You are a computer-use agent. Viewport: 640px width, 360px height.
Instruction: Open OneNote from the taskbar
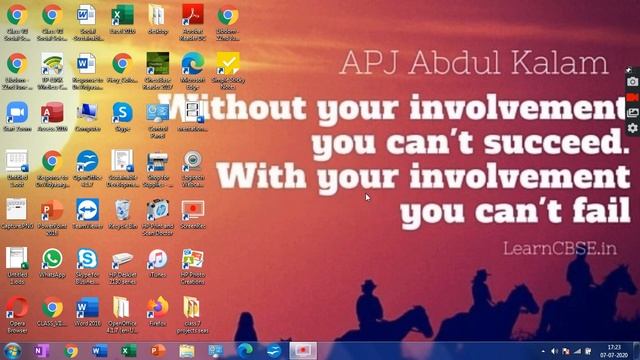pos(41,351)
